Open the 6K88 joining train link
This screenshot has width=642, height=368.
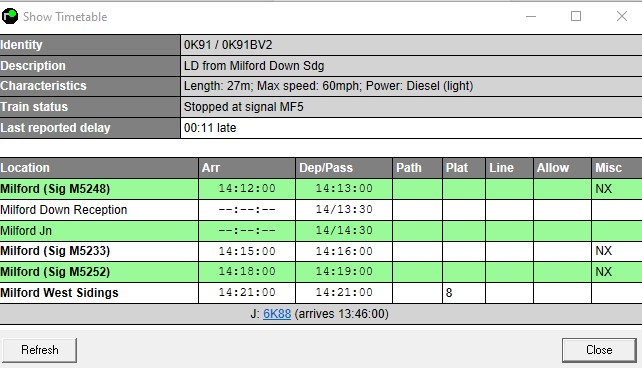coord(277,314)
